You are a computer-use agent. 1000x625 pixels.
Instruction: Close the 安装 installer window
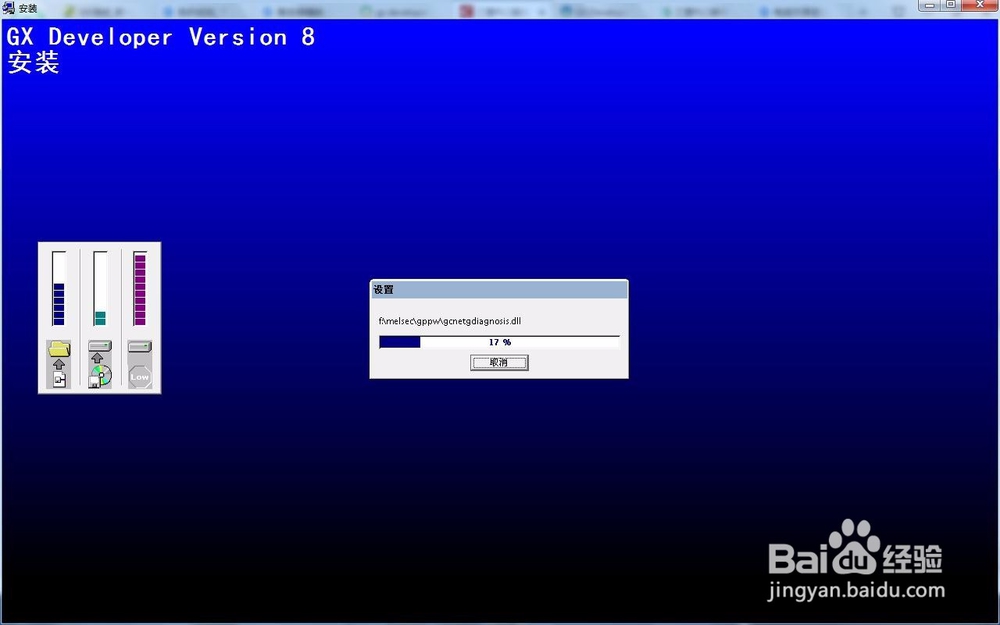click(x=980, y=5)
